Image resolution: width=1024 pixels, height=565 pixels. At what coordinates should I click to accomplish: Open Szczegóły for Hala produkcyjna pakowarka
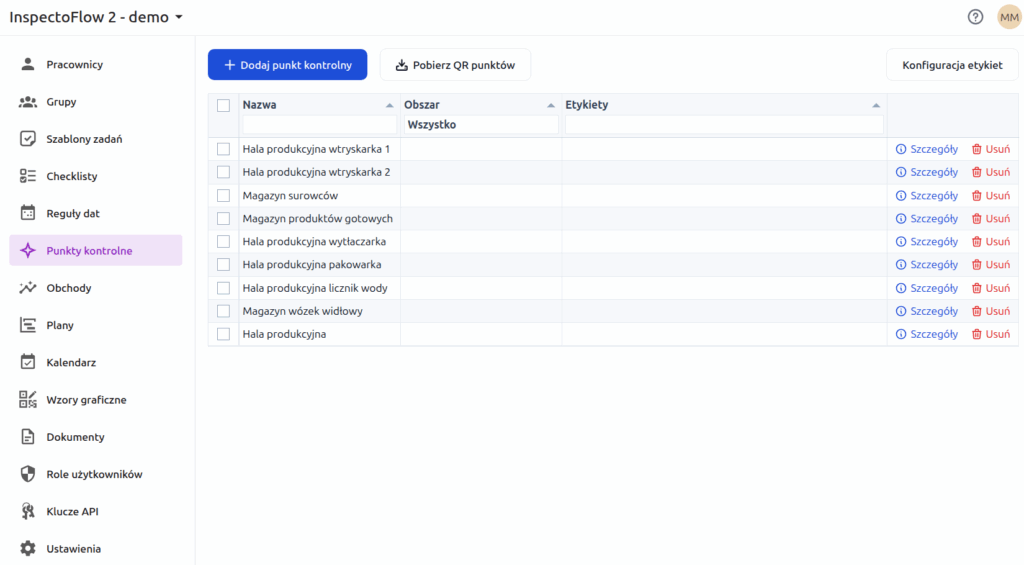click(x=927, y=265)
